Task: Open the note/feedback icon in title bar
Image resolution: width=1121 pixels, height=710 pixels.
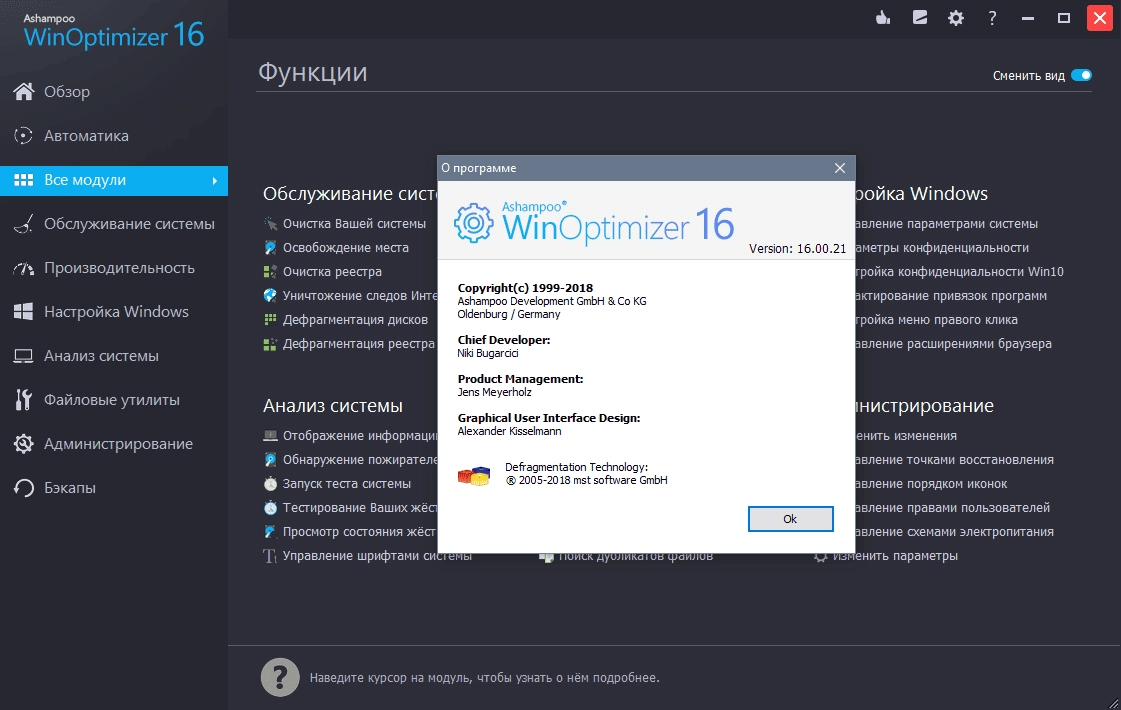Action: pos(919,18)
